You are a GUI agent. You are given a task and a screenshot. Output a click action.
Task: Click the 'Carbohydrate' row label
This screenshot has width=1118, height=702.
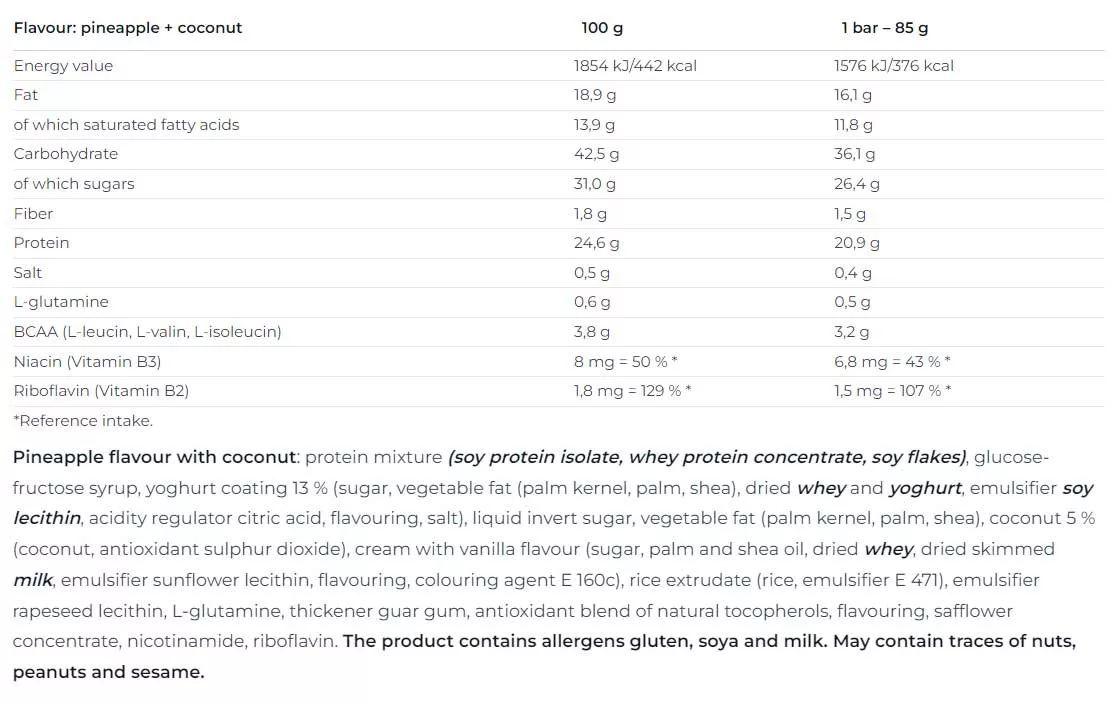[x=66, y=154]
